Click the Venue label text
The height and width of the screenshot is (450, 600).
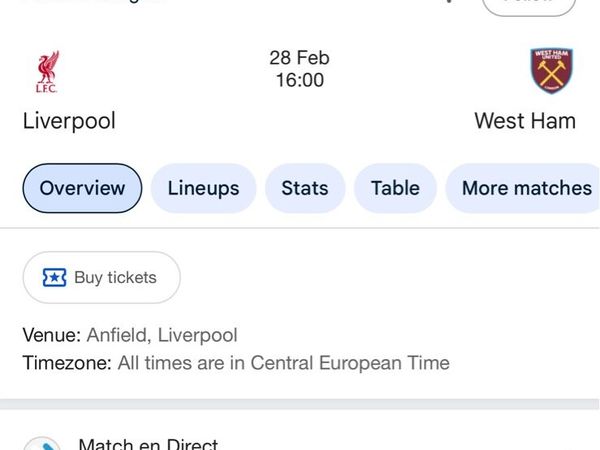tap(51, 335)
